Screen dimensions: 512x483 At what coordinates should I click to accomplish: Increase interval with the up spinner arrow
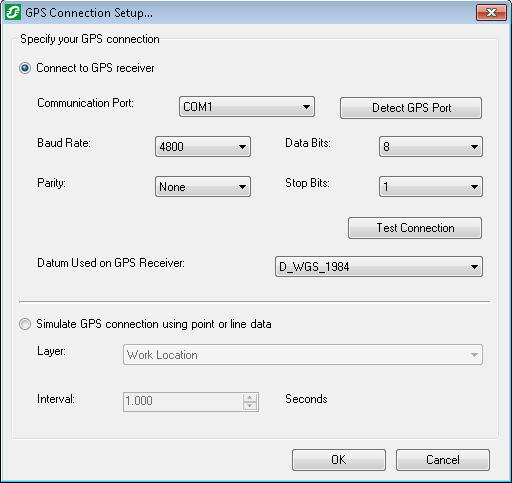(x=250, y=398)
